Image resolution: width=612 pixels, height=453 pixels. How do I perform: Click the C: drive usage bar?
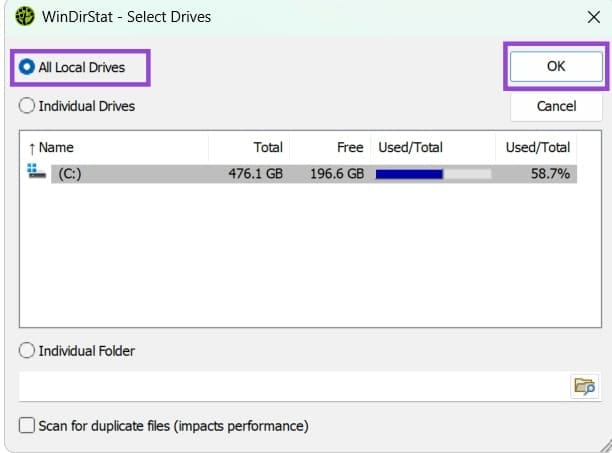point(433,174)
